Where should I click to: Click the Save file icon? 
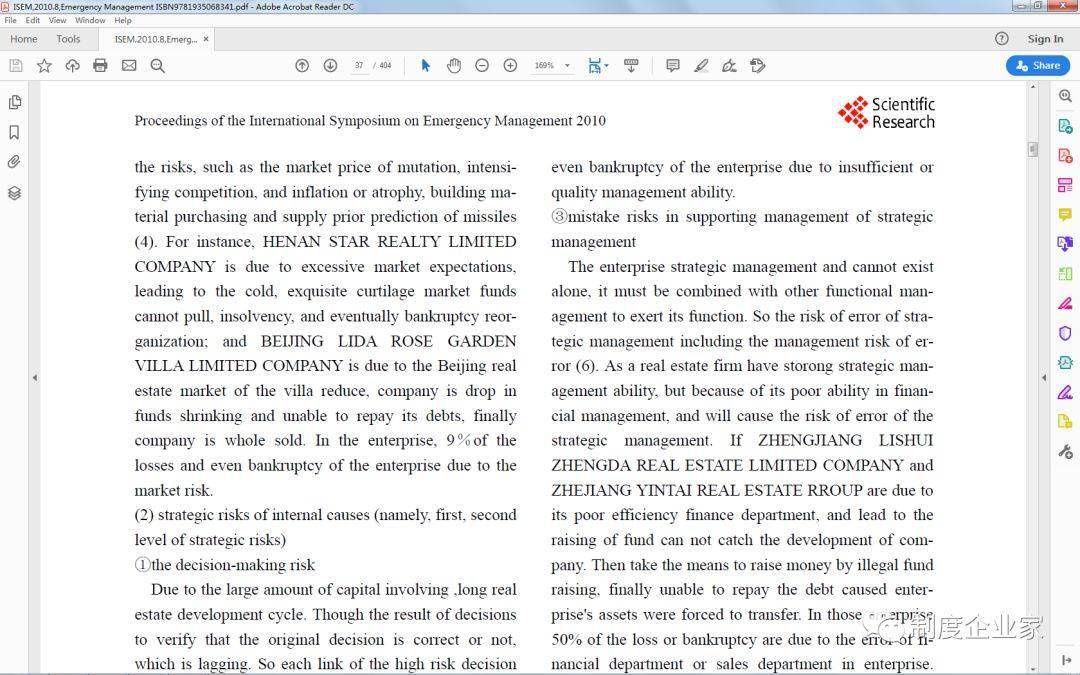(x=16, y=65)
